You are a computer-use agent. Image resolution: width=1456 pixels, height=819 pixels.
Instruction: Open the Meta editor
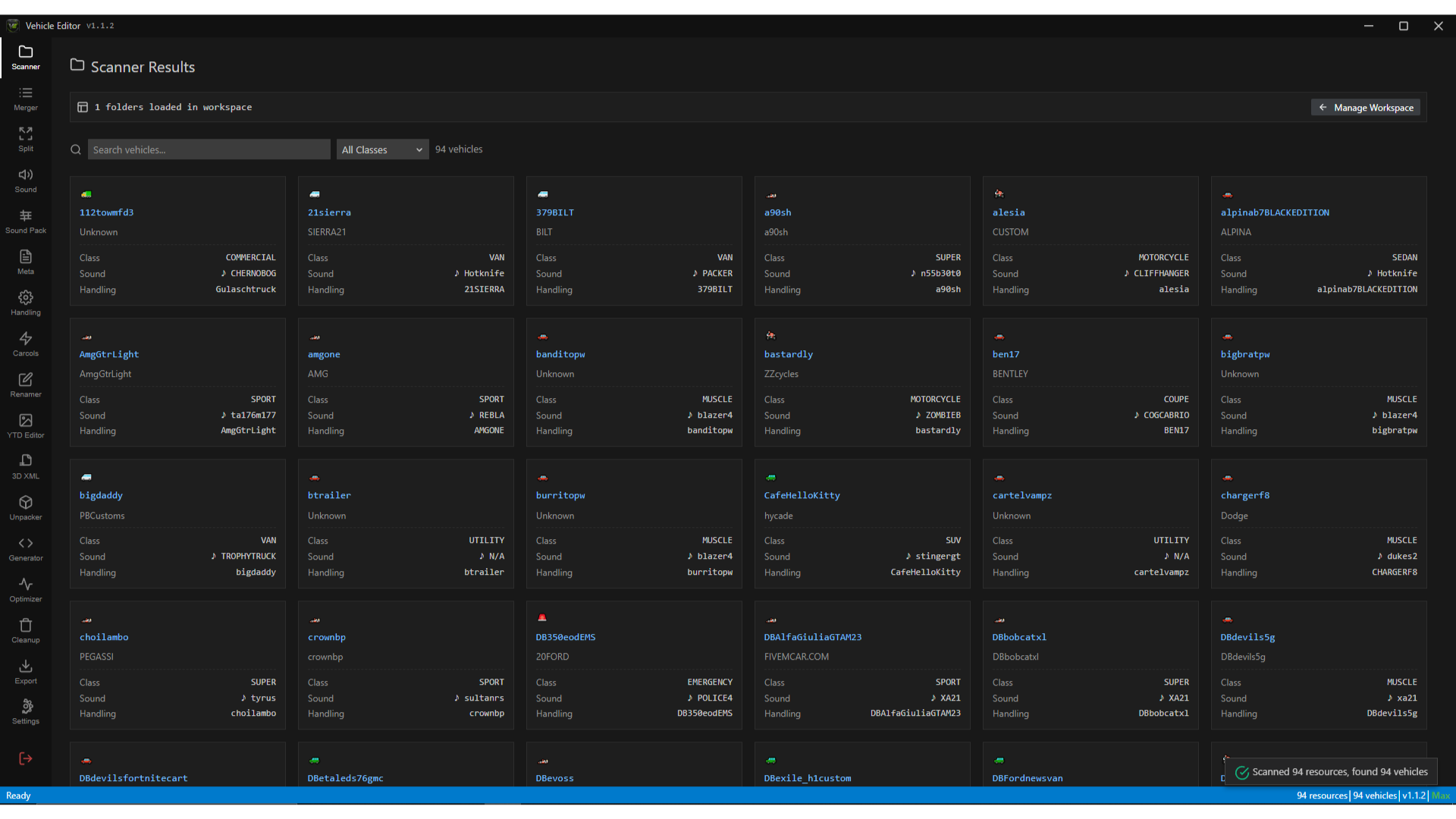[26, 262]
